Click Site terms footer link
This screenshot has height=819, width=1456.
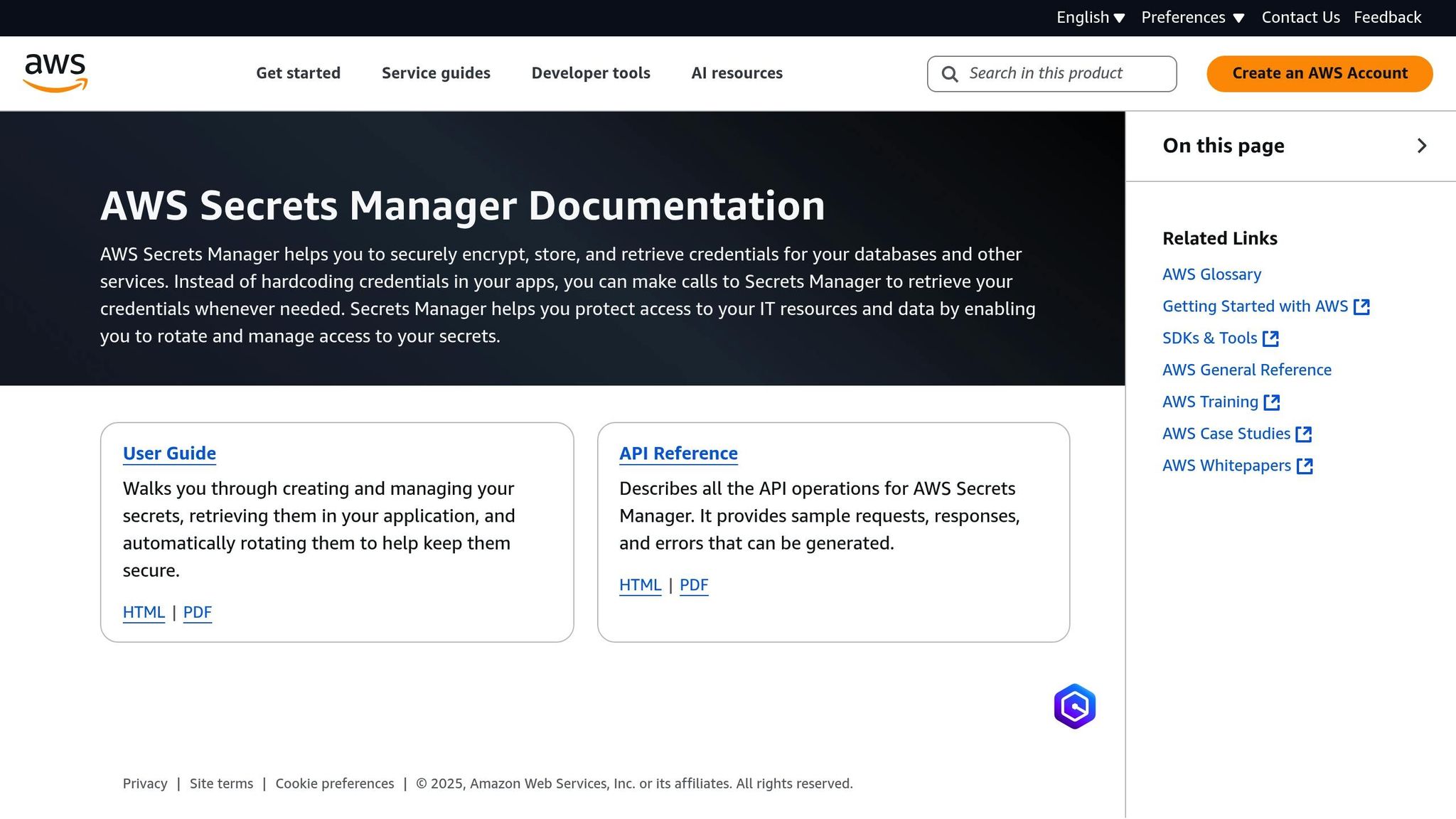(221, 783)
